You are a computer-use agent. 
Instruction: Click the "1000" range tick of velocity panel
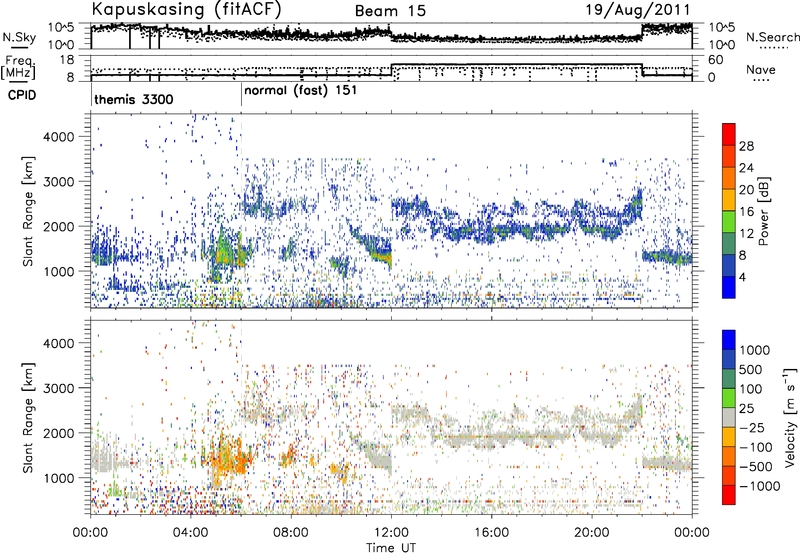point(59,478)
